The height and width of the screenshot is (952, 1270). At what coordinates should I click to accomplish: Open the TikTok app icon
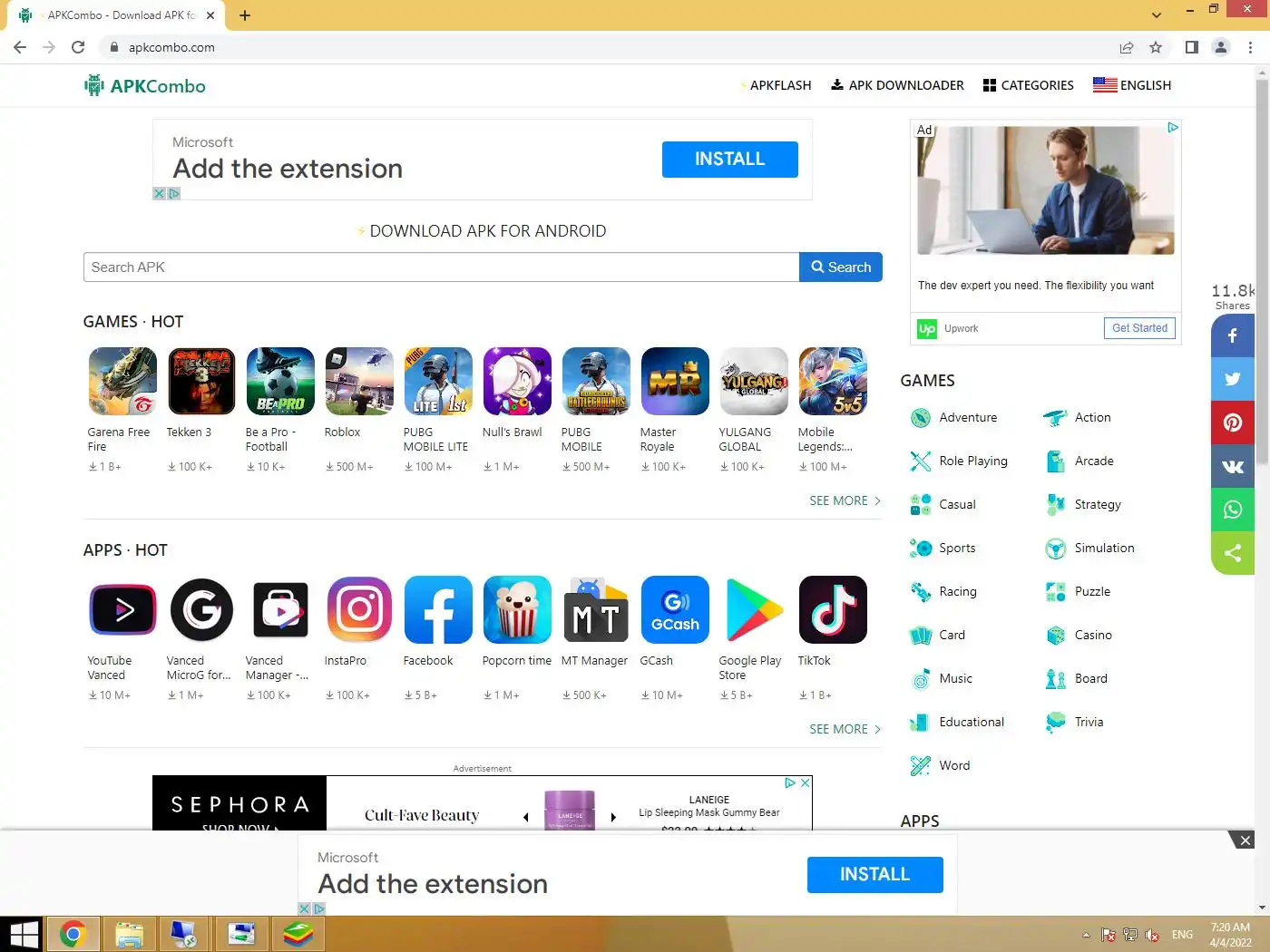point(833,610)
